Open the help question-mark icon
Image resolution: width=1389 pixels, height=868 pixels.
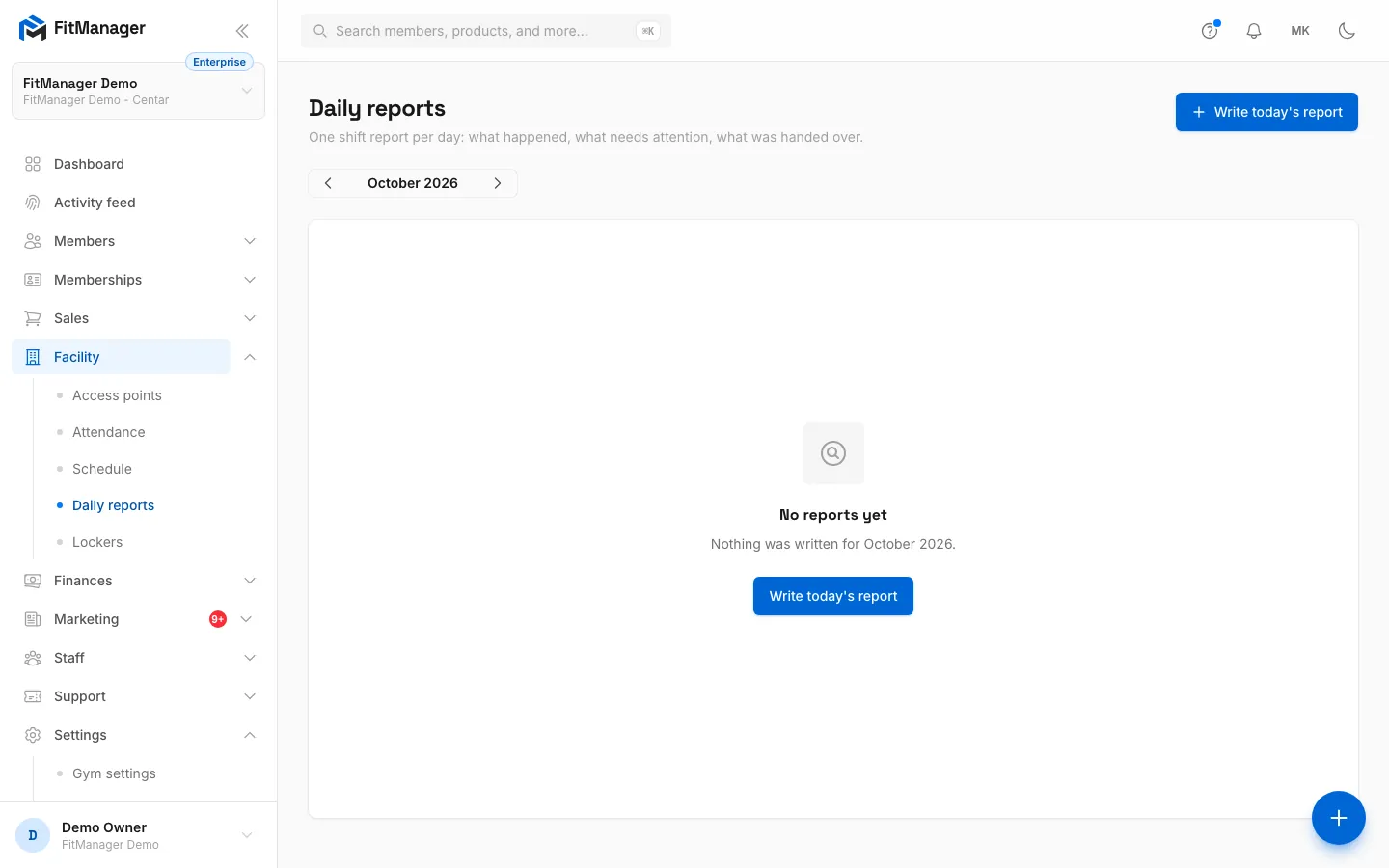[1210, 31]
